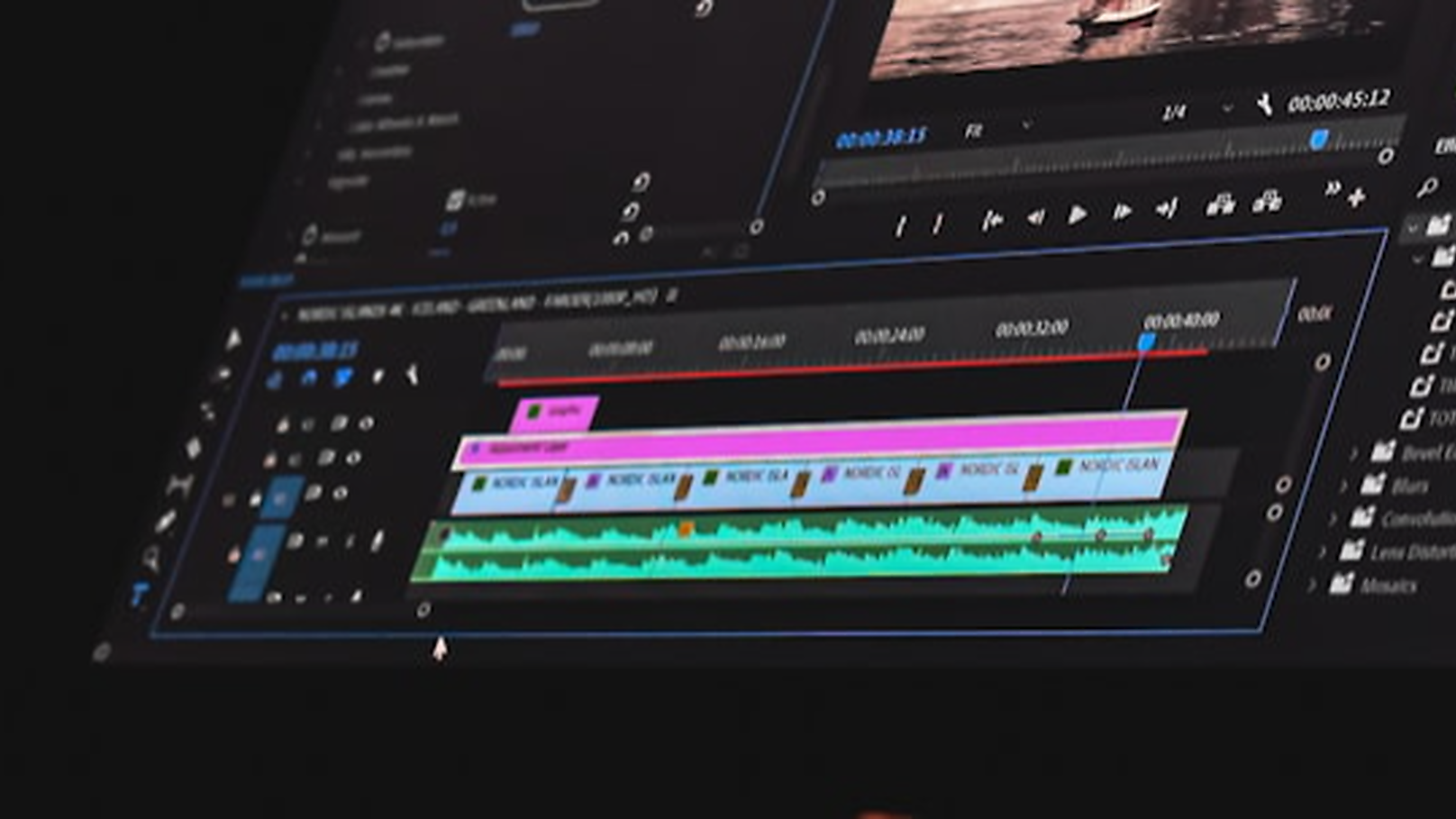Viewport: 1456px width, 819px height.
Task: Hide the Adjustment Layer track eye icon
Action: click(x=353, y=458)
